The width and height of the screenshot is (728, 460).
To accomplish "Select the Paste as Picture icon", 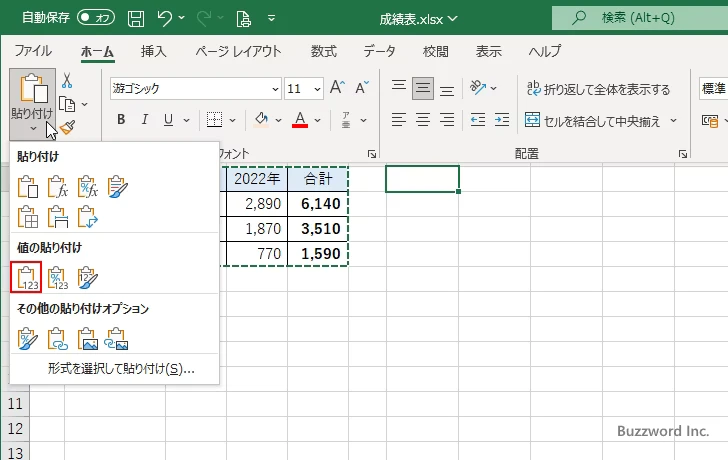I will click(88, 338).
